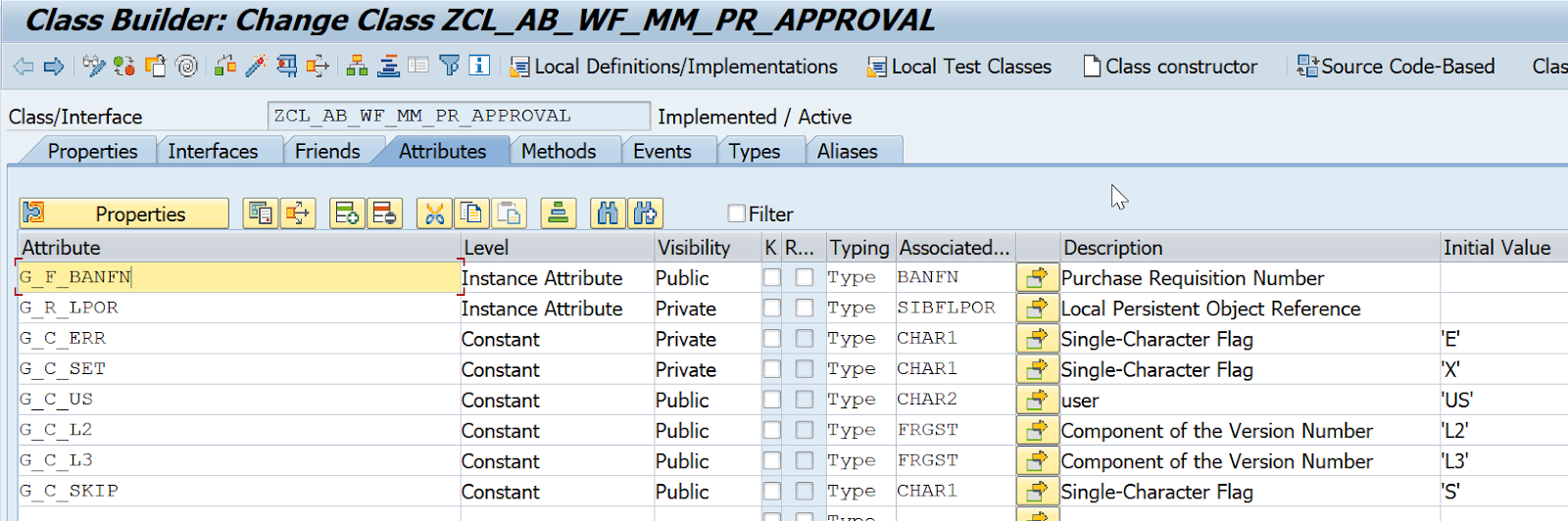This screenshot has height=521, width=1568.
Task: Paste attribute icon in attributes toolbar
Action: pos(509,213)
